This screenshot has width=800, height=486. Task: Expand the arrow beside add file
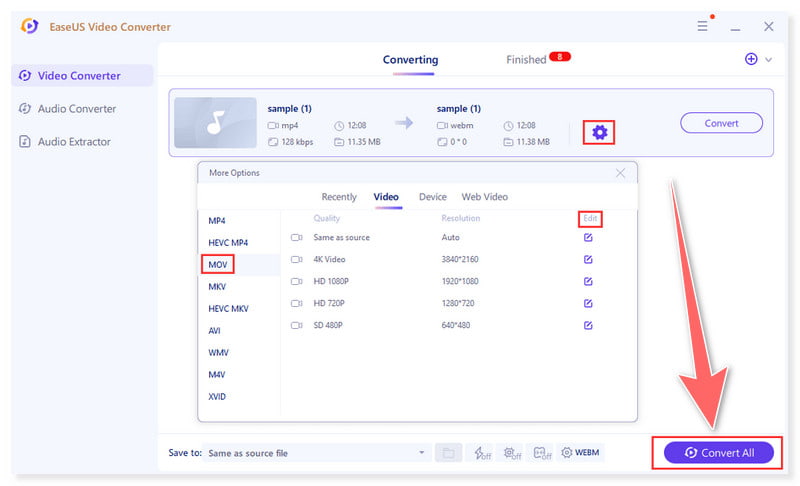coord(768,60)
